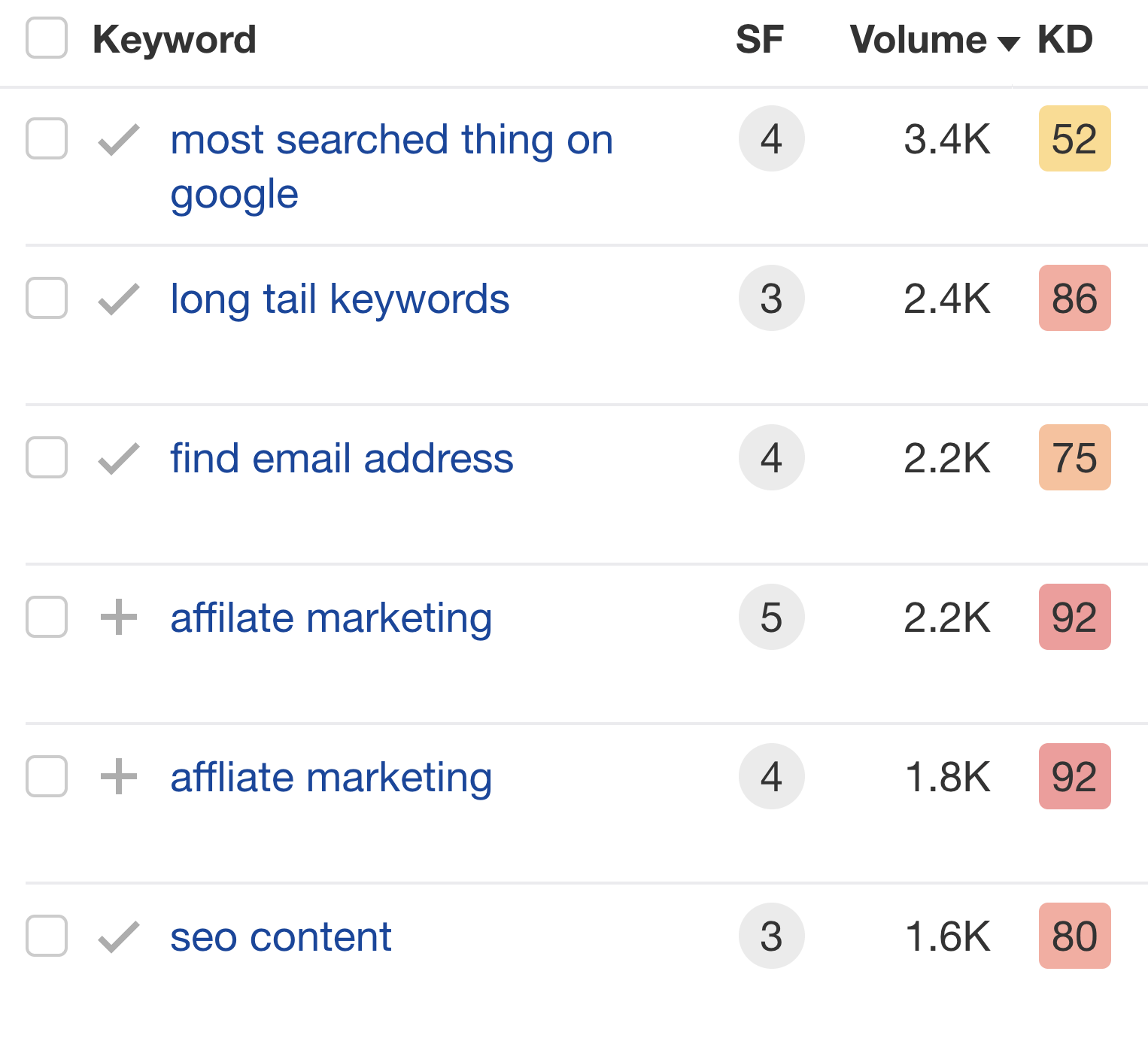Click the checkmark icon beside "seo content"
The height and width of the screenshot is (1038, 1148).
pos(118,936)
